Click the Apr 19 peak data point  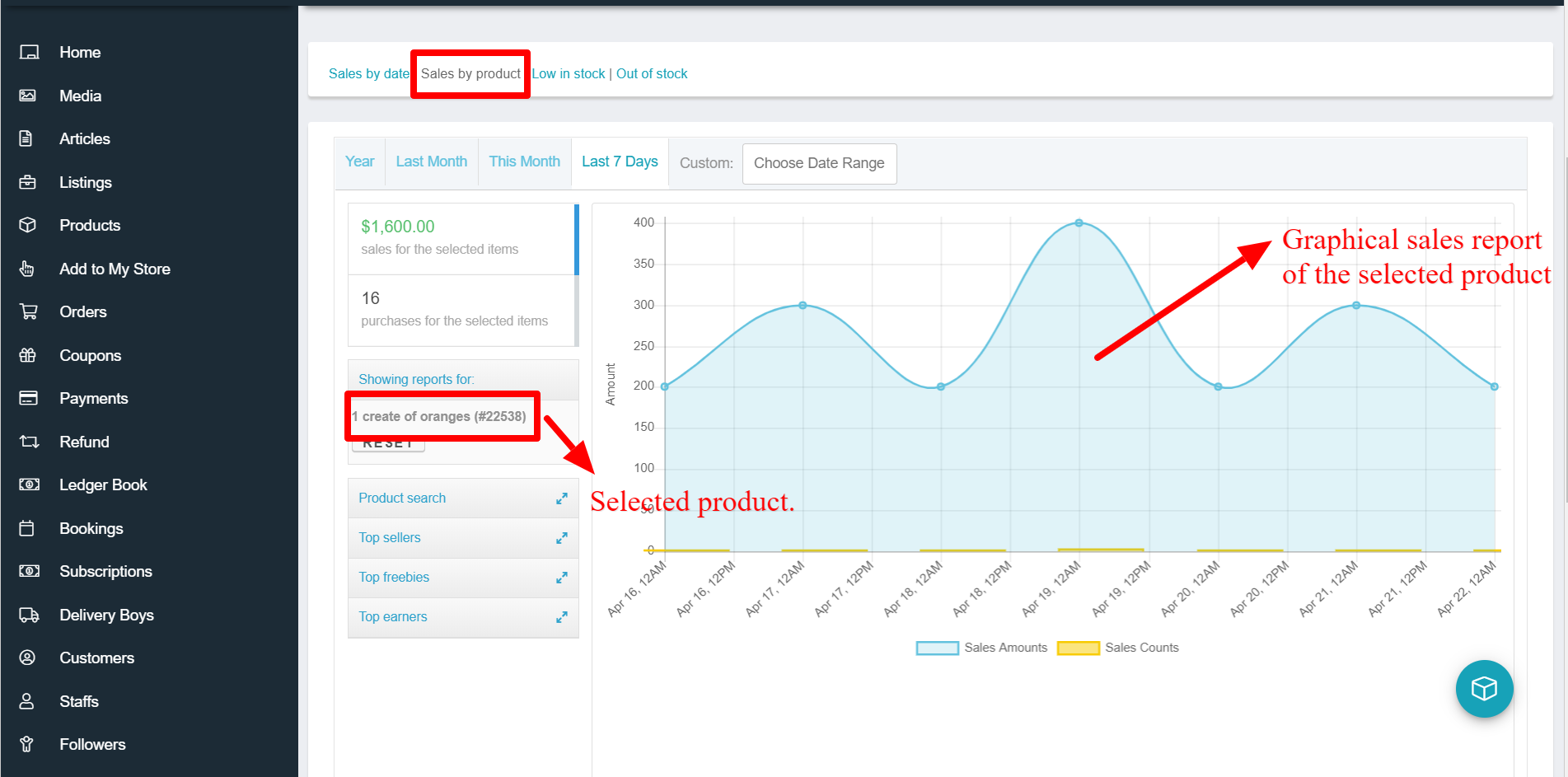[x=1079, y=223]
